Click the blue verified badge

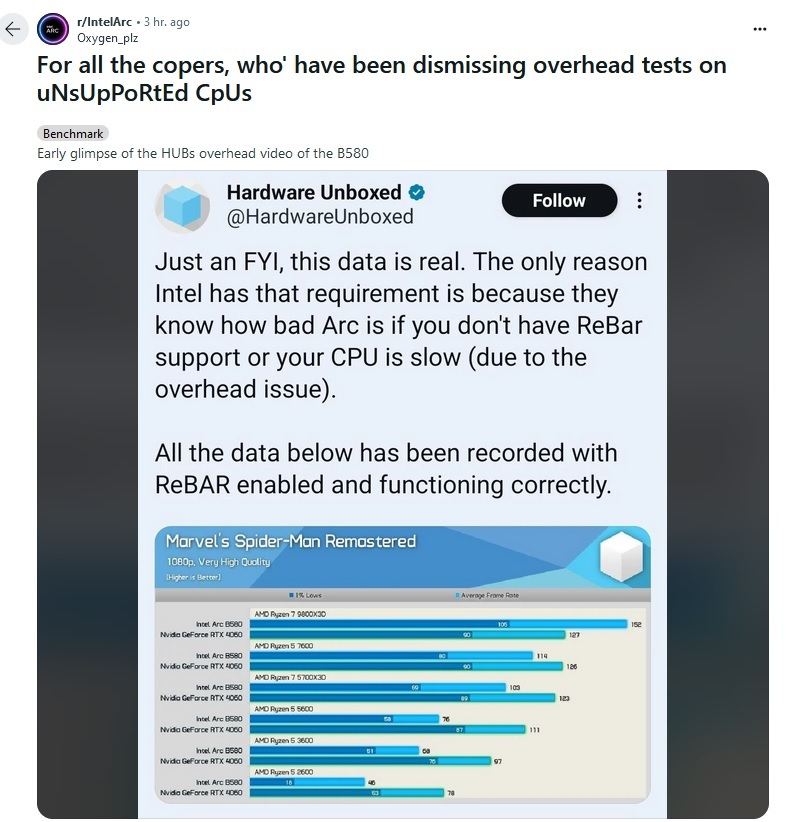[x=418, y=192]
